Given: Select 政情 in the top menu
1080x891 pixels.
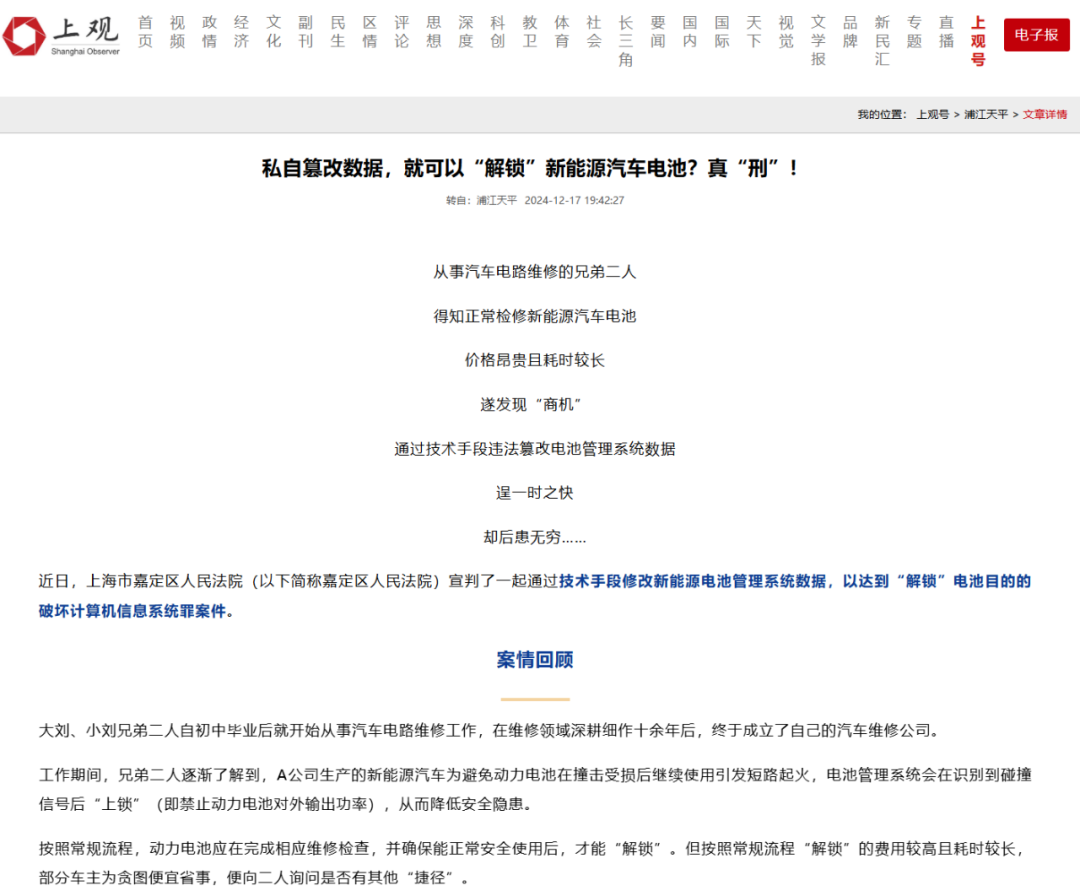Looking at the screenshot, I should (210, 32).
